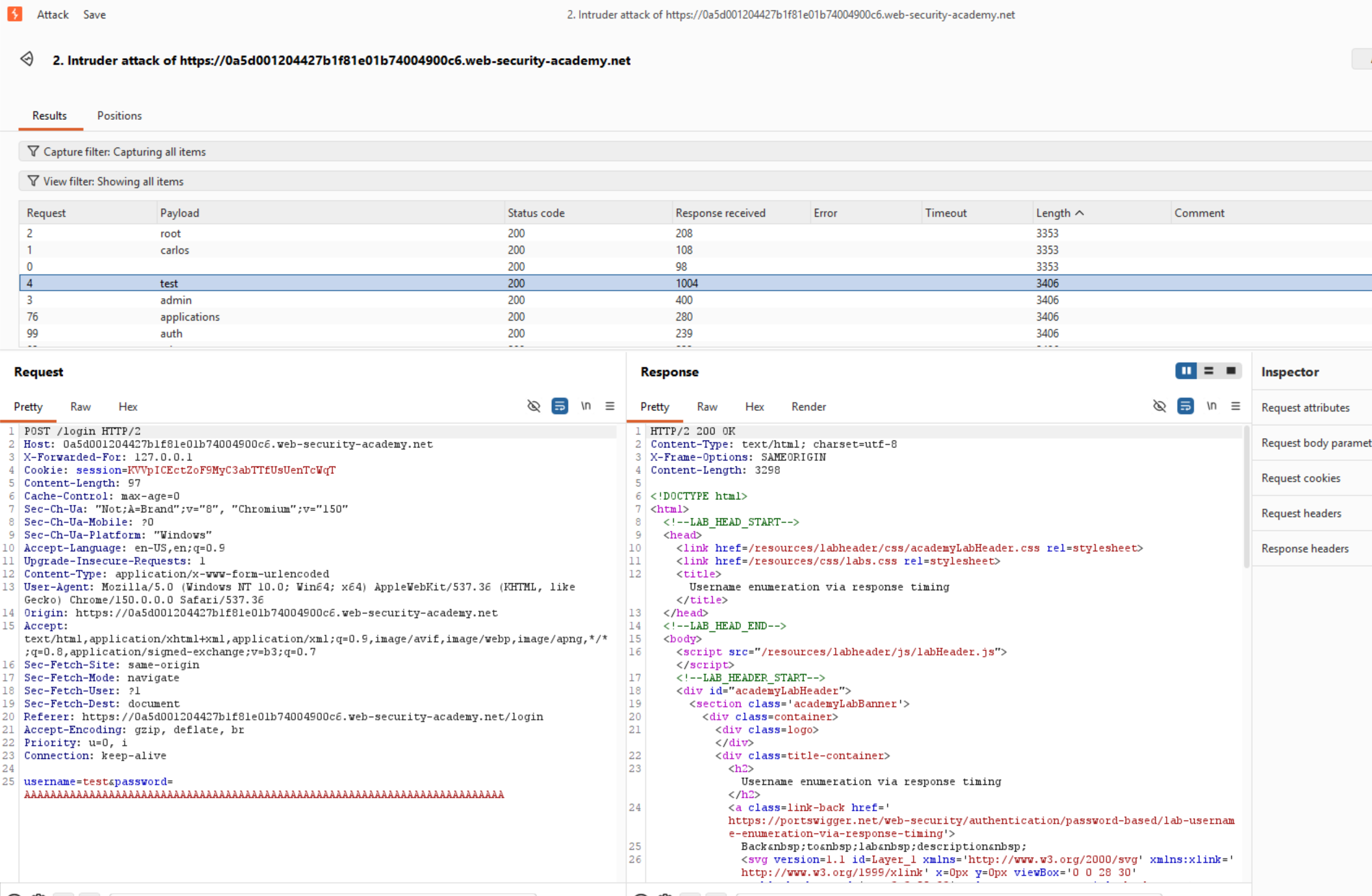Toggle line wrap icon in Request pane
The height and width of the screenshot is (896, 1372).
tap(560, 406)
